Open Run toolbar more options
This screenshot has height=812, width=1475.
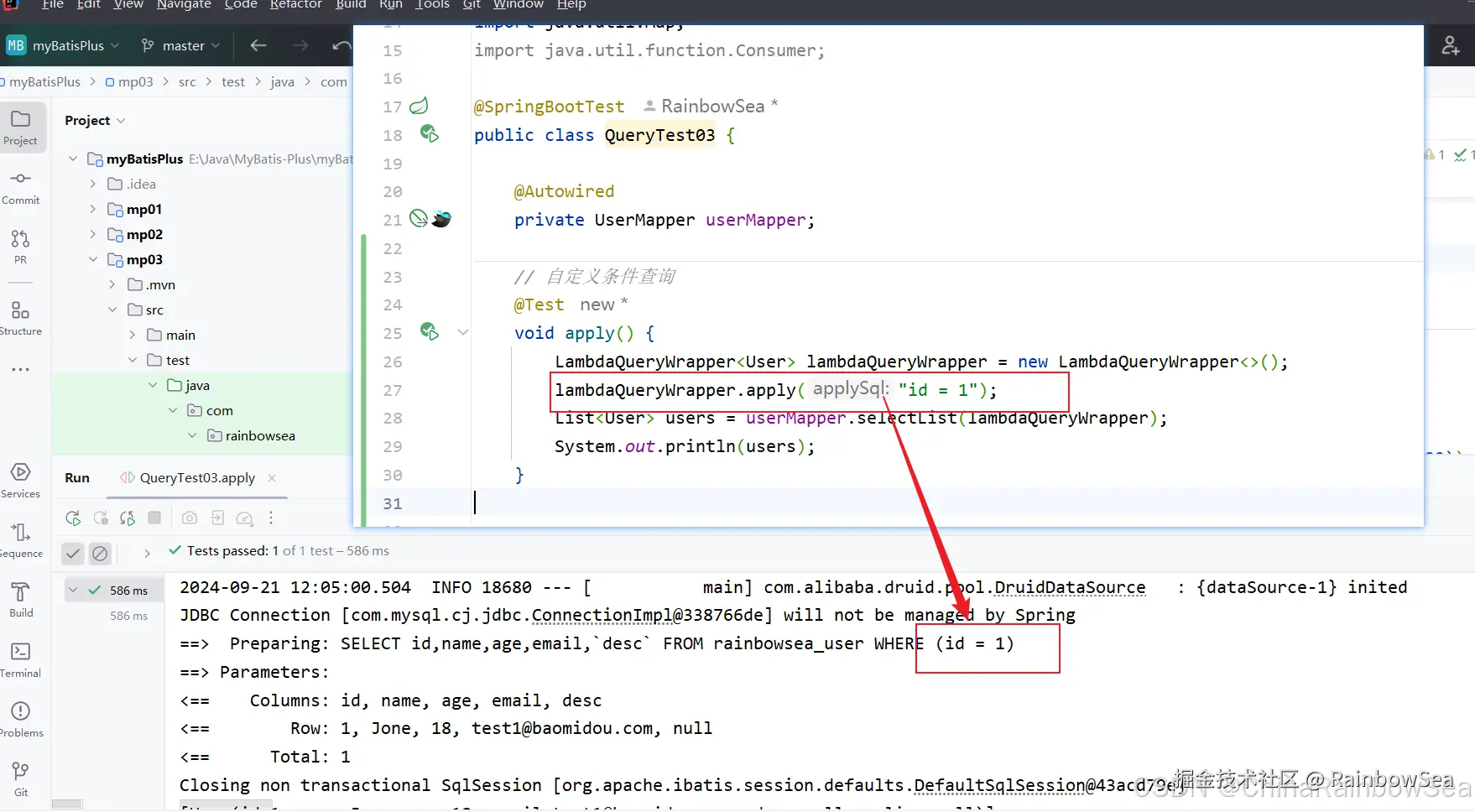click(271, 518)
